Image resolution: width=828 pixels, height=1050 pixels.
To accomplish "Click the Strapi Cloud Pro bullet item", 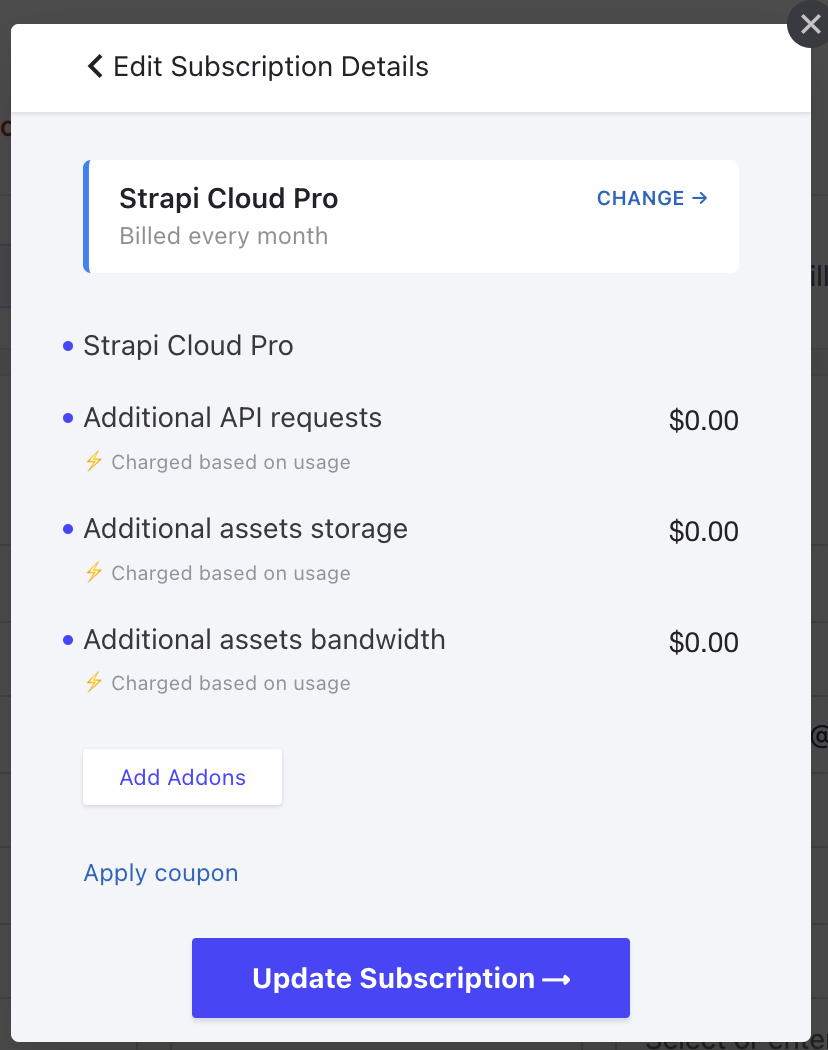I will (x=188, y=346).
